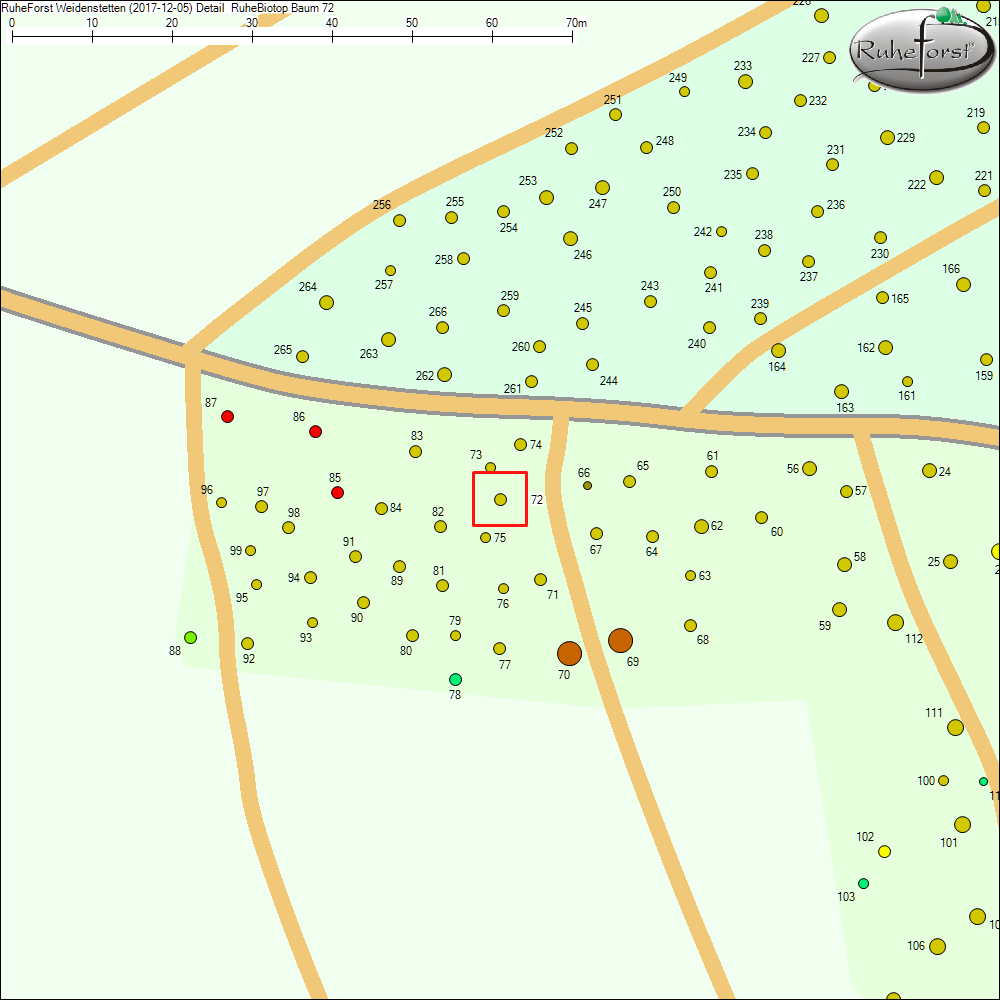Image resolution: width=1000 pixels, height=1000 pixels.
Task: Select the teal green tree marker 78
Action: tap(455, 679)
